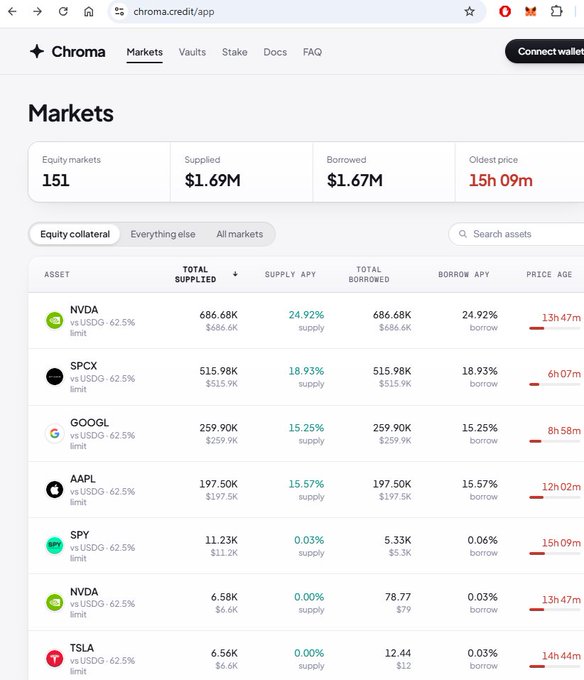Screen dimensions: 584x680
Task: Click the TSLA red Tesla icon
Action: [x=55, y=659]
